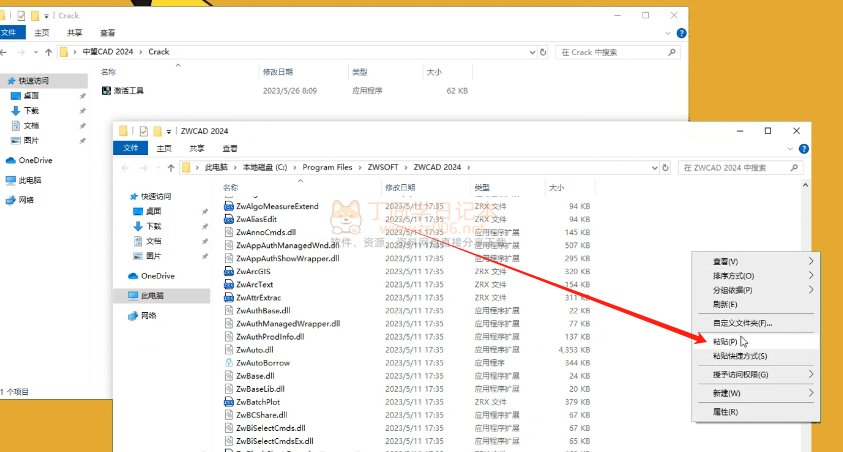Open Give access to (授予访问权限) submenu
843x452 pixels.
[x=755, y=375]
